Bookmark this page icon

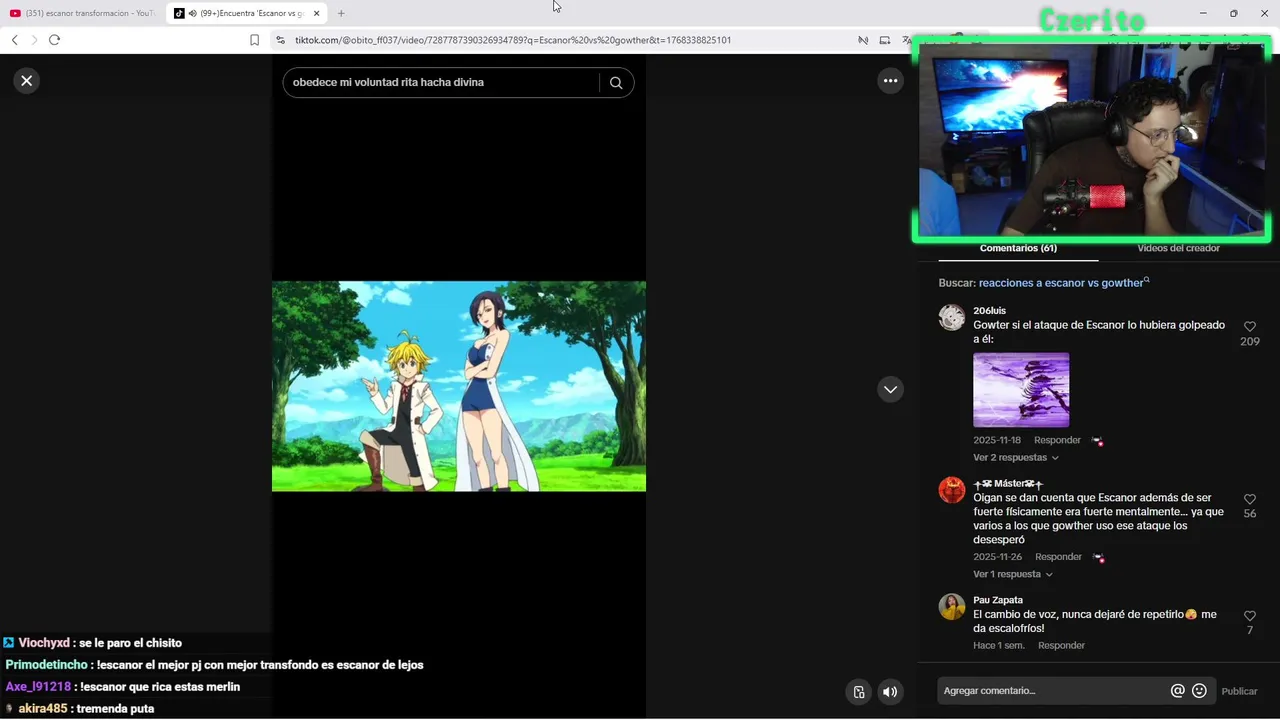254,40
